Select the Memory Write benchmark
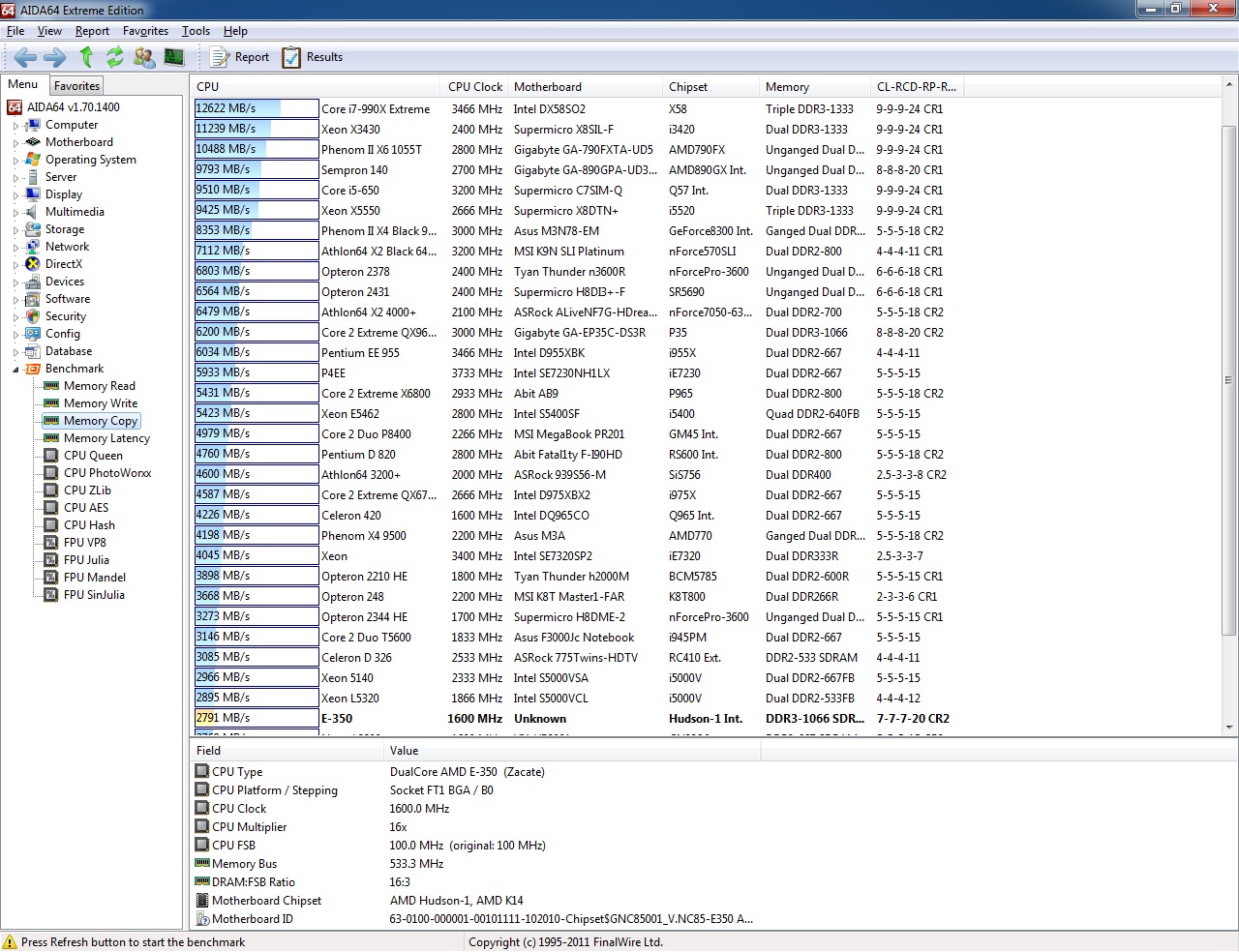The width and height of the screenshot is (1239, 952). point(101,403)
